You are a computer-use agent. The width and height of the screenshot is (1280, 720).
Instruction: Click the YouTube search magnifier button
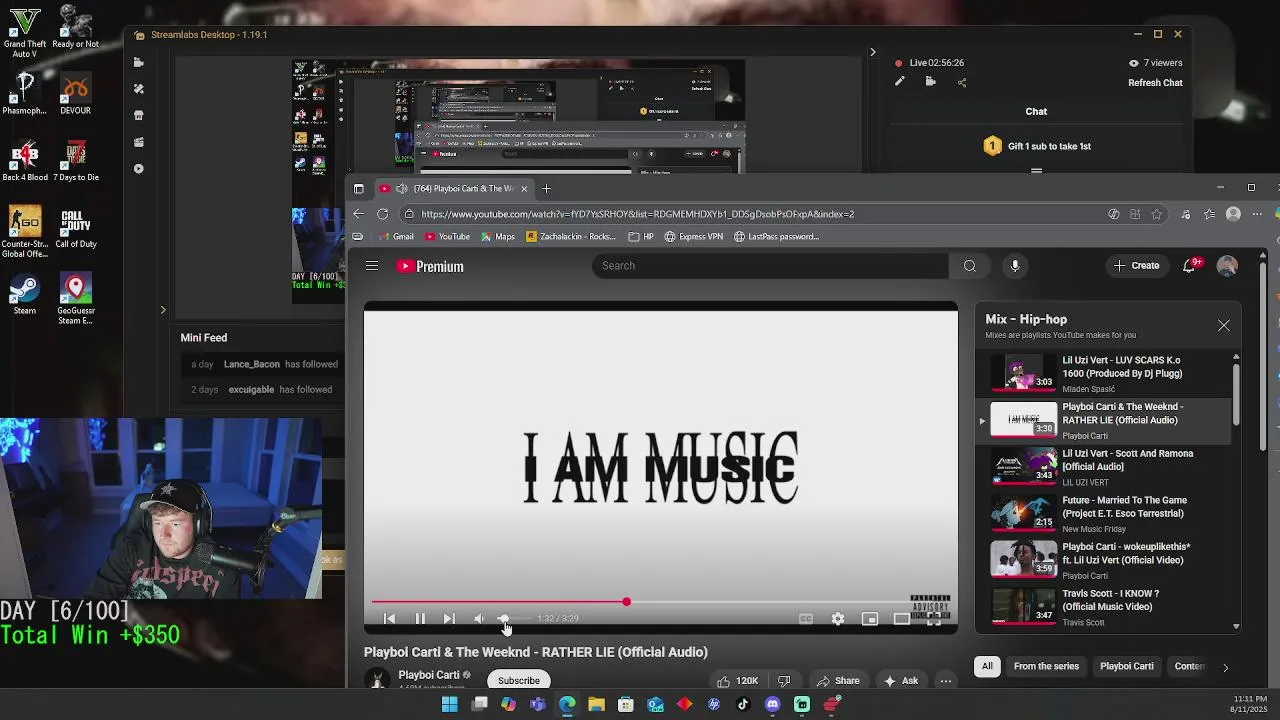tap(970, 266)
